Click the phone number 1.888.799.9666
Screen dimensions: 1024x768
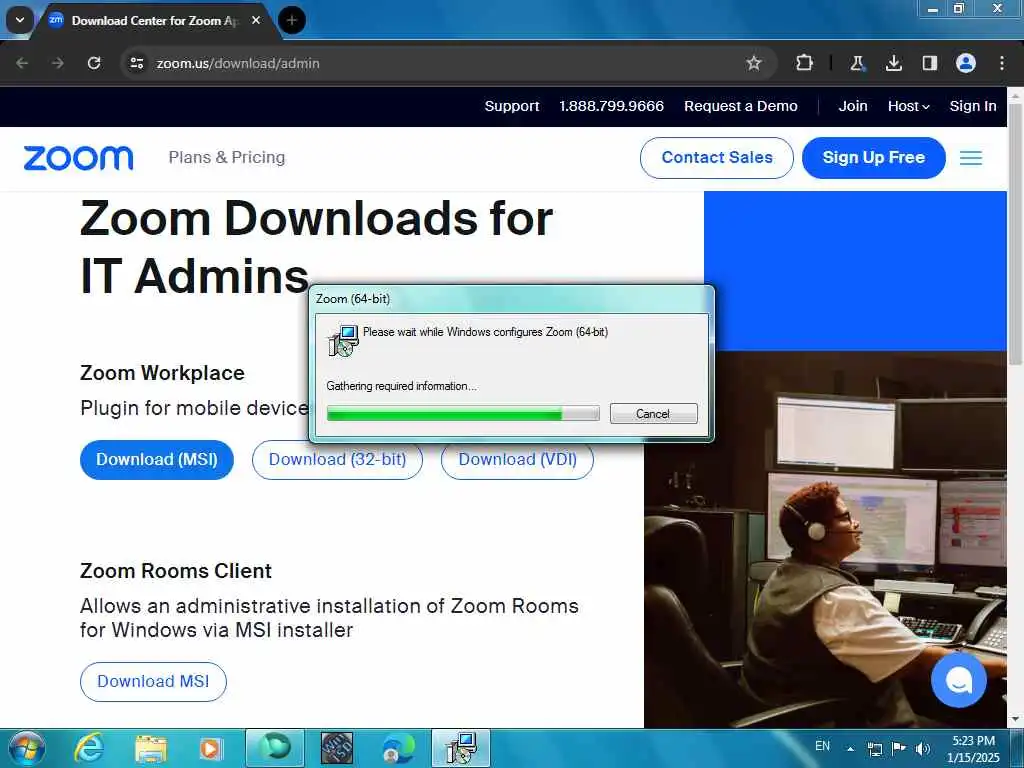pos(611,106)
